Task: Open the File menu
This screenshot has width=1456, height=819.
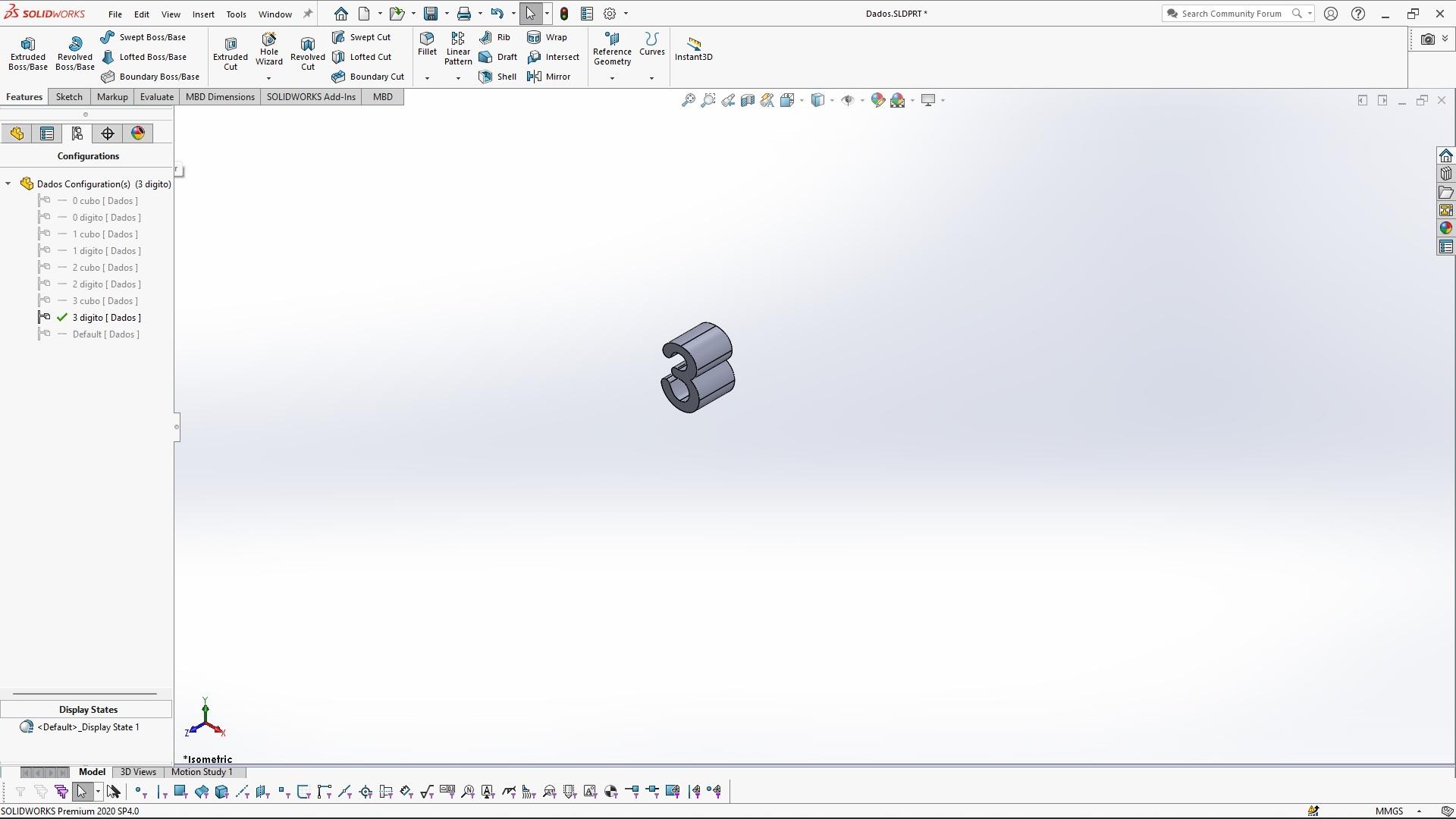Action: (115, 14)
